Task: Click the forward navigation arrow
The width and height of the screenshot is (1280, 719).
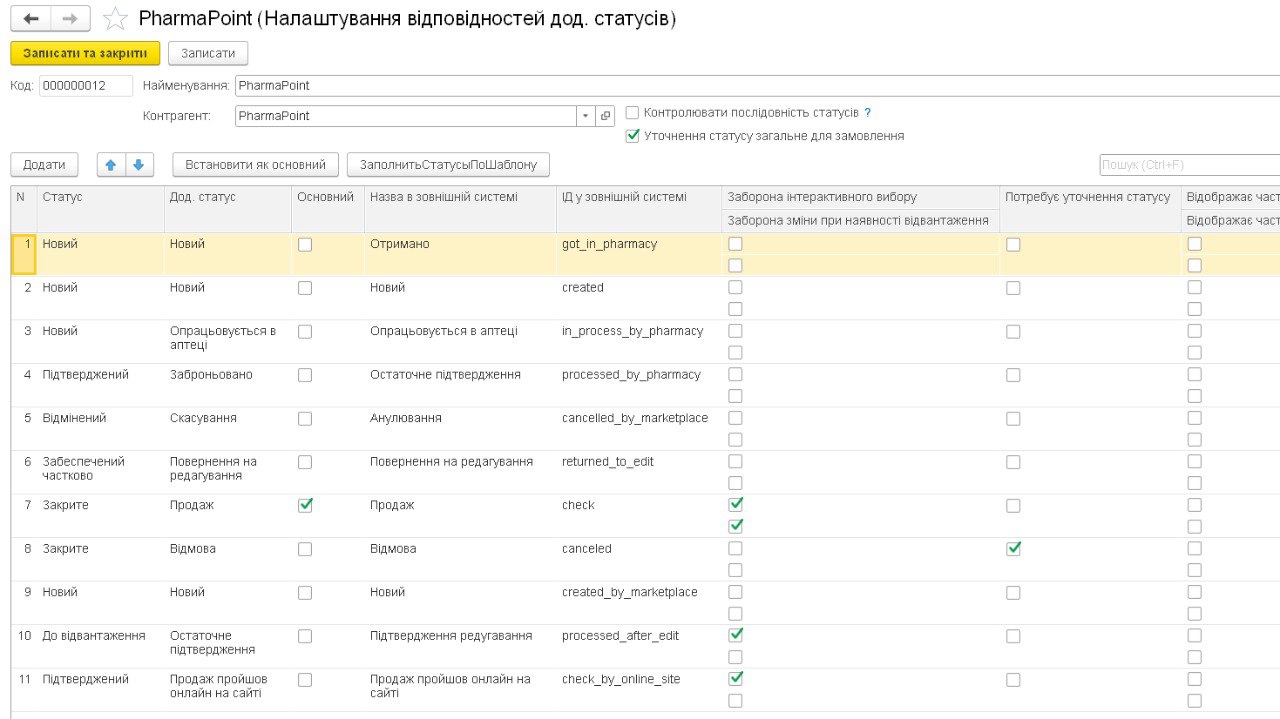Action: (x=69, y=19)
